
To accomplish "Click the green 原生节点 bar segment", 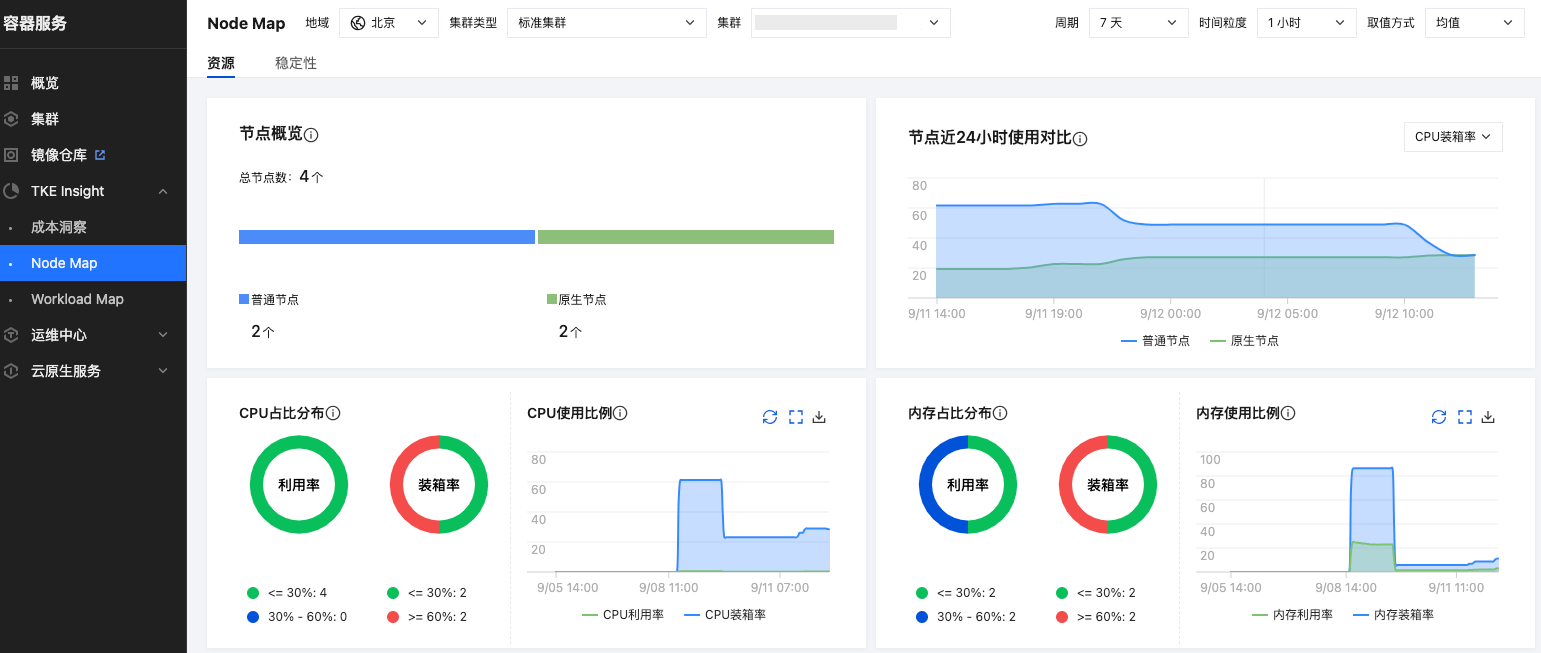I will [x=686, y=237].
